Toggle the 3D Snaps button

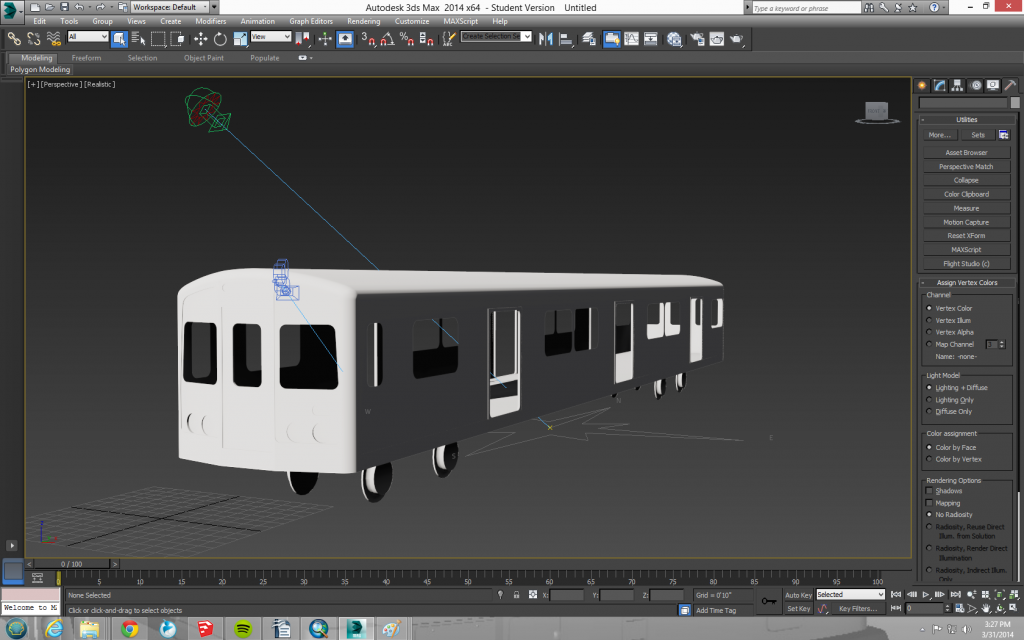pos(368,39)
